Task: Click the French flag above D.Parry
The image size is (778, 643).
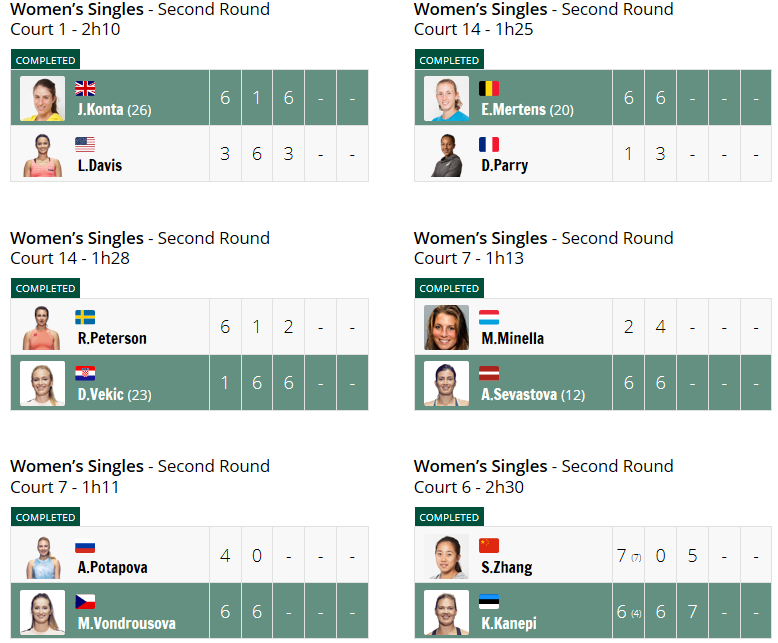Action: pyautogui.click(x=489, y=144)
